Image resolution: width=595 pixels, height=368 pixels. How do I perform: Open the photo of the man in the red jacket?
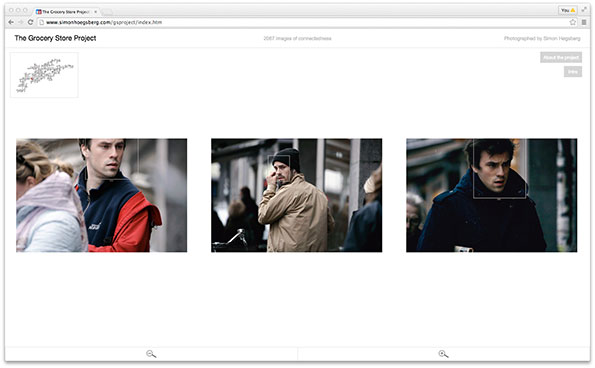tap(101, 195)
